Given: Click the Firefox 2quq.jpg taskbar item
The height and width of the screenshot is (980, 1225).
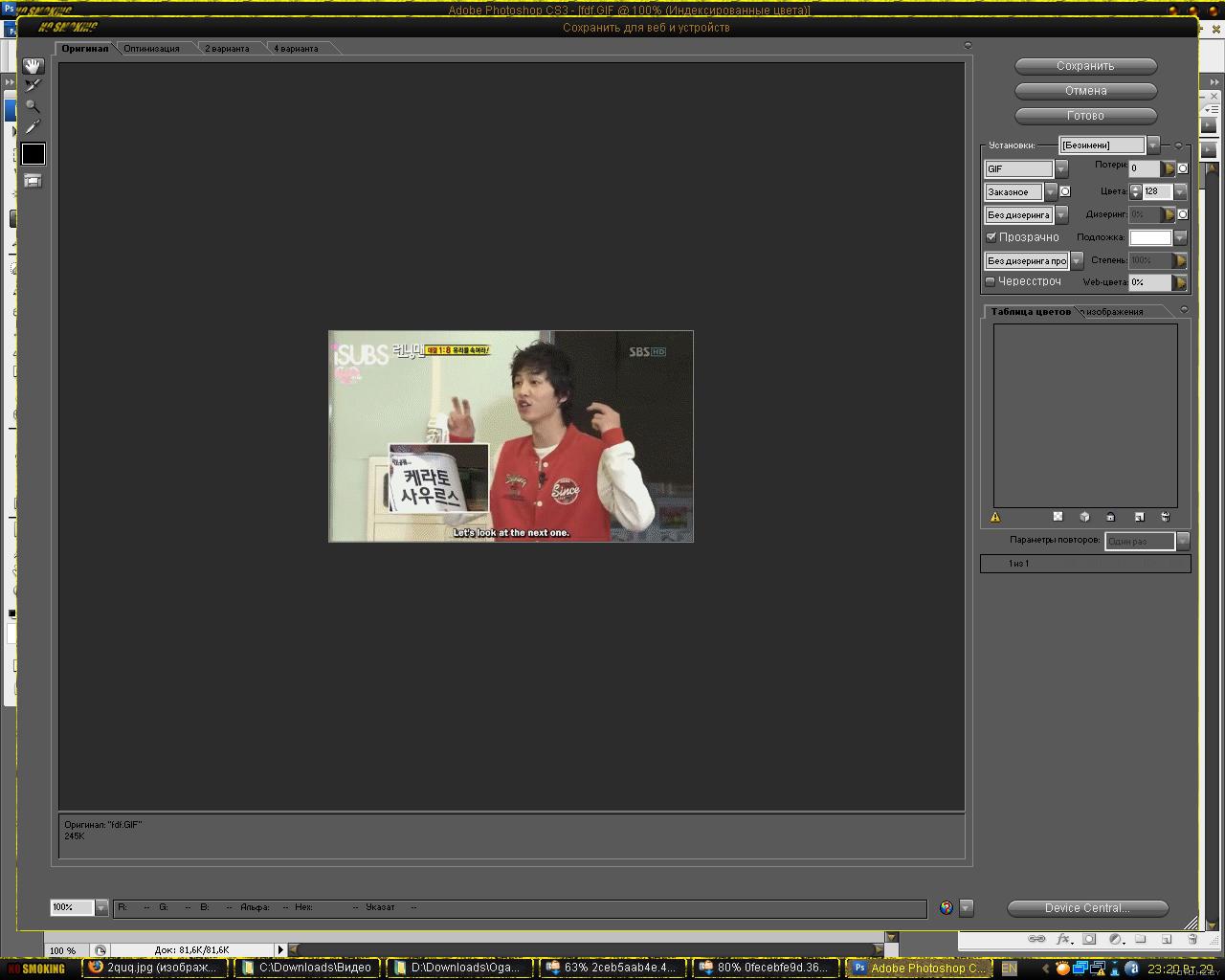Looking at the screenshot, I should [156, 968].
